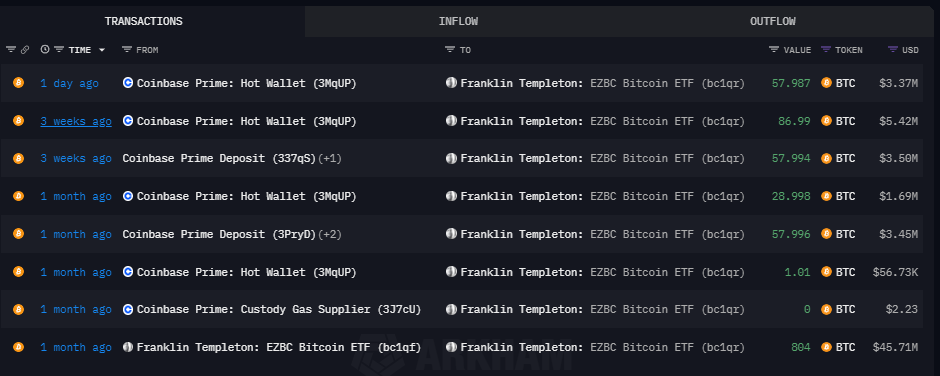The width and height of the screenshot is (940, 376).
Task: Click the filter icon beside TO column
Action: point(450,50)
